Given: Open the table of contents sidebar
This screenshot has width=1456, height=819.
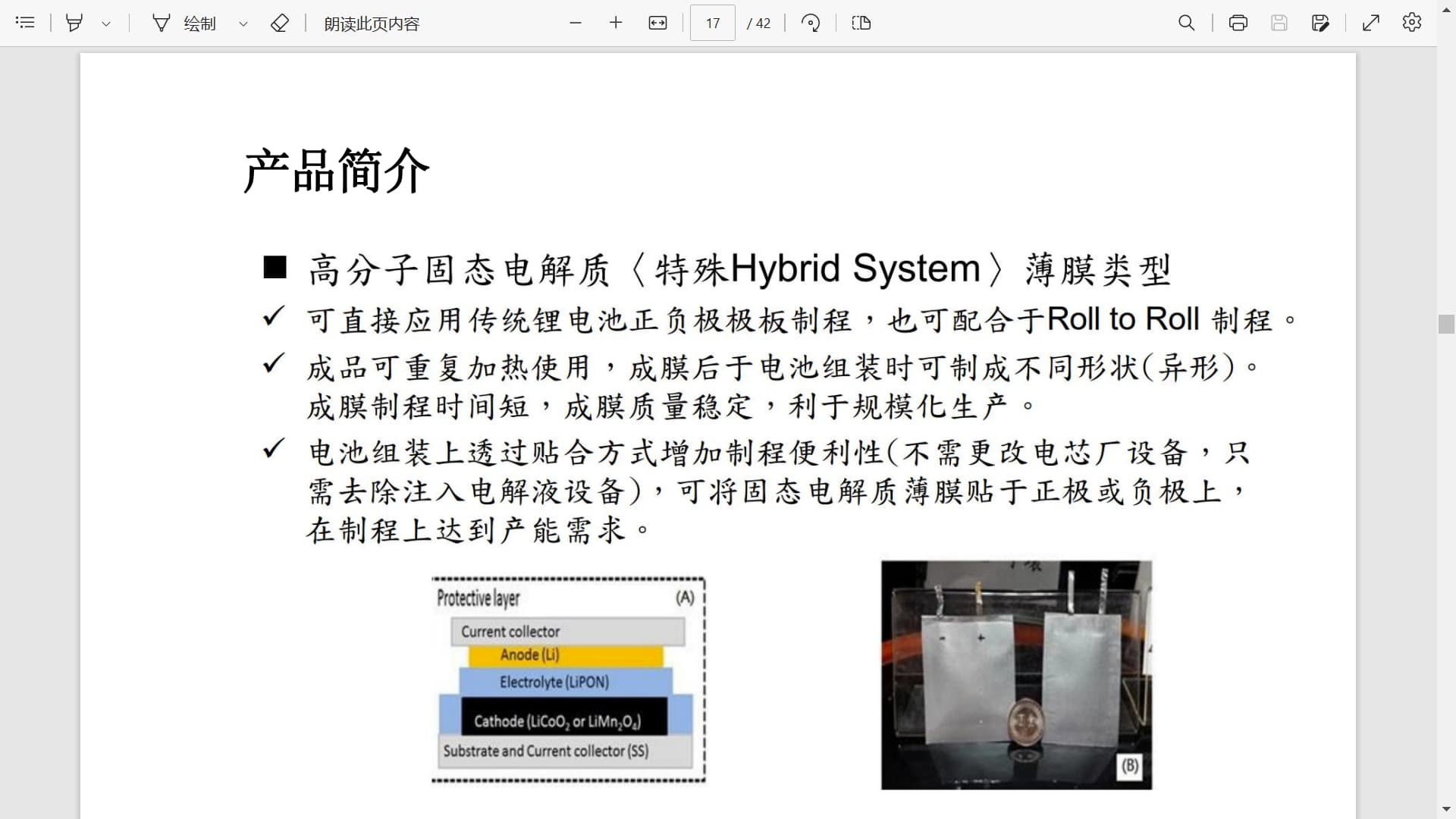Looking at the screenshot, I should coord(25,23).
